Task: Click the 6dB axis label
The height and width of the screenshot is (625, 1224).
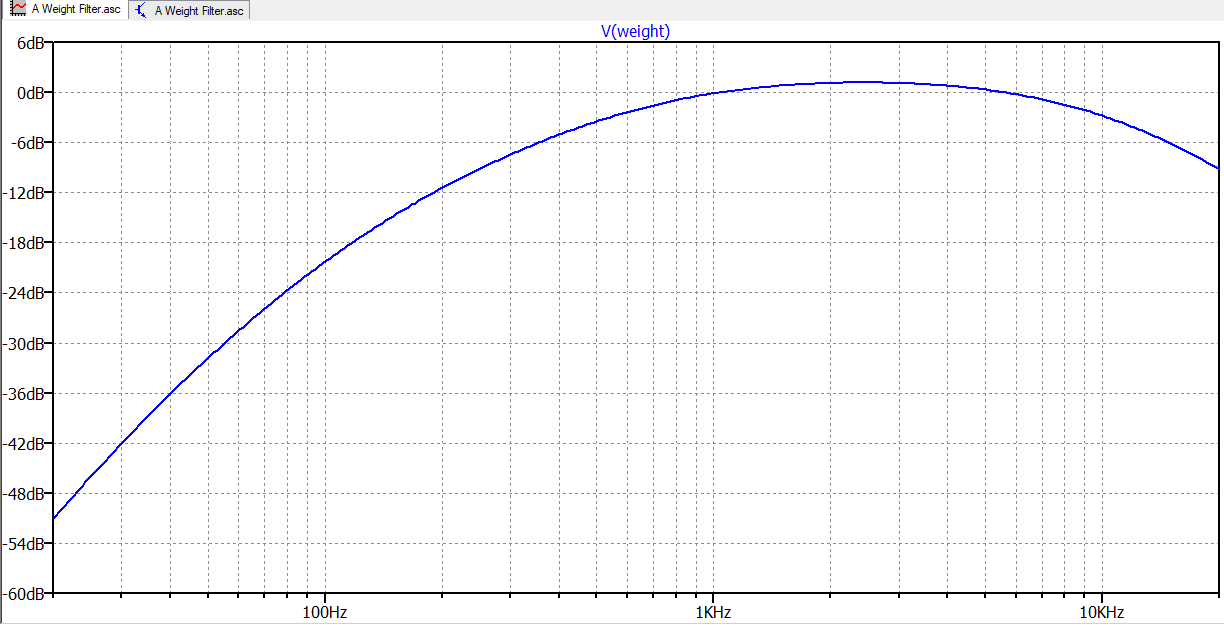Action: 31,43
